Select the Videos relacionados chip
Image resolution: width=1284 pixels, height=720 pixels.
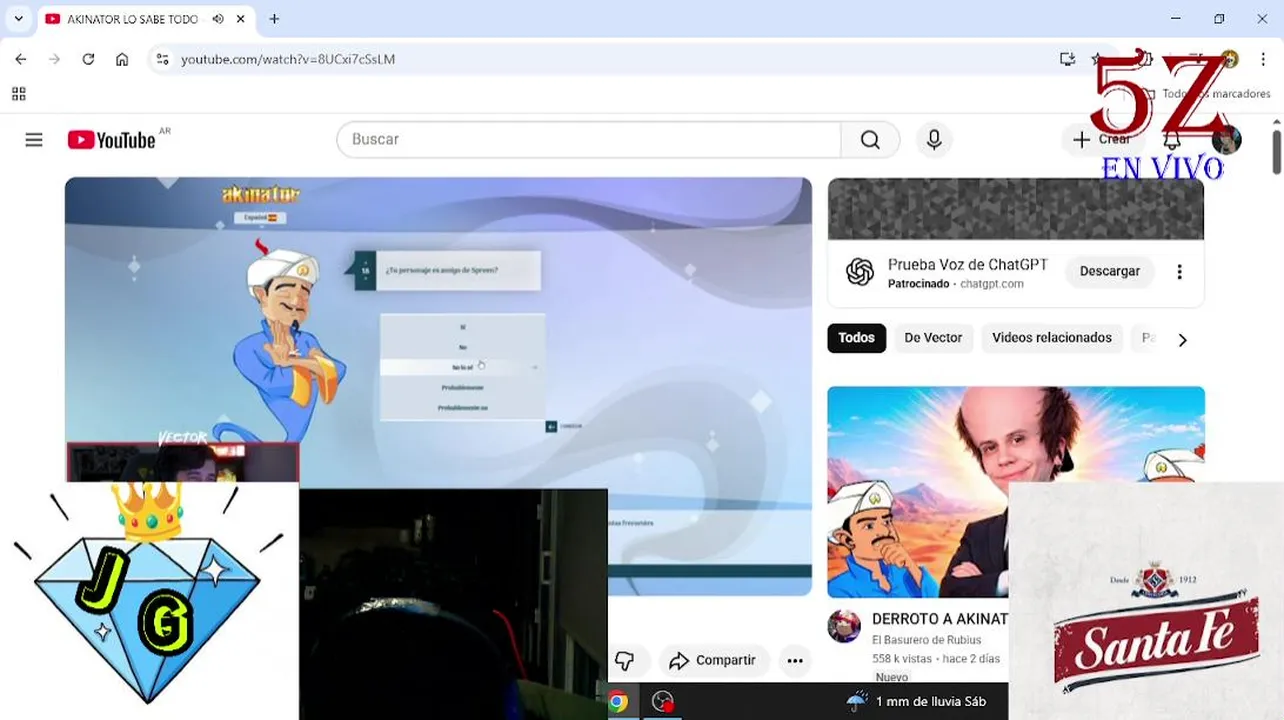click(x=1052, y=338)
